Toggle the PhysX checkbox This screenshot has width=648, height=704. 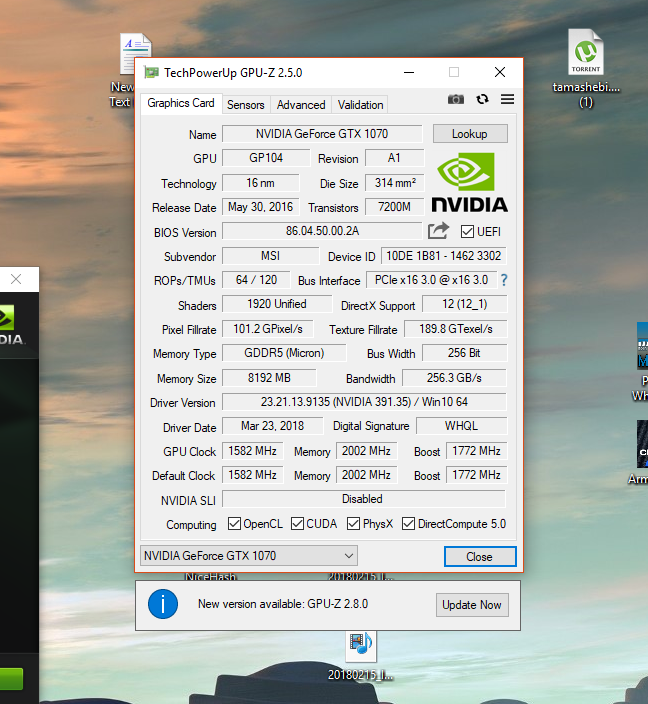(x=354, y=524)
